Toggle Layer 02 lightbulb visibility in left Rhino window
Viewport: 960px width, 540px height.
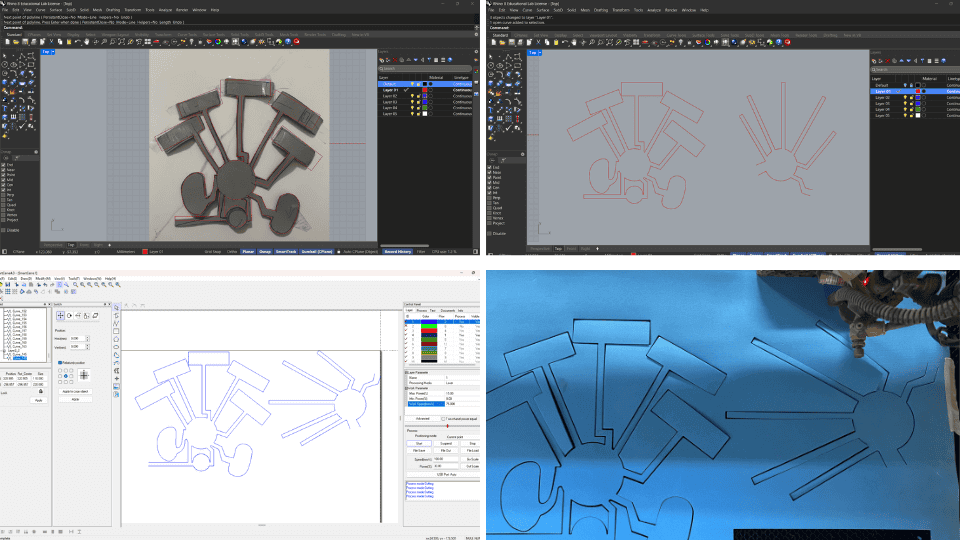(x=412, y=95)
